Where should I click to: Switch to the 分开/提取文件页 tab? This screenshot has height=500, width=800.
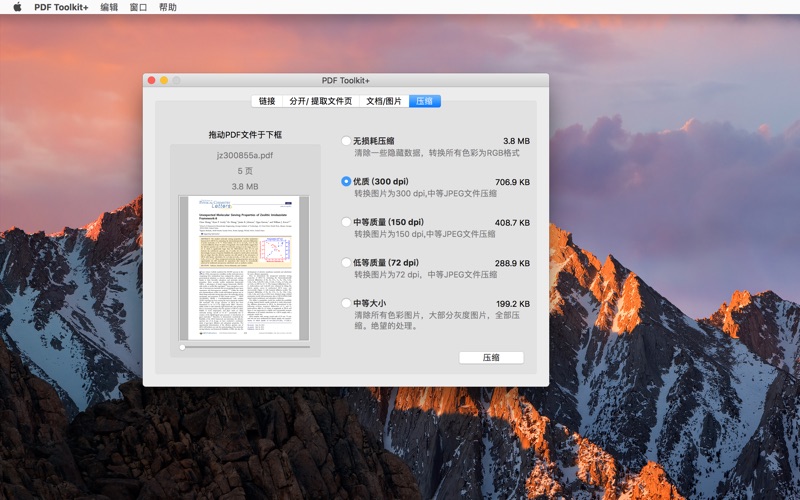coord(320,101)
